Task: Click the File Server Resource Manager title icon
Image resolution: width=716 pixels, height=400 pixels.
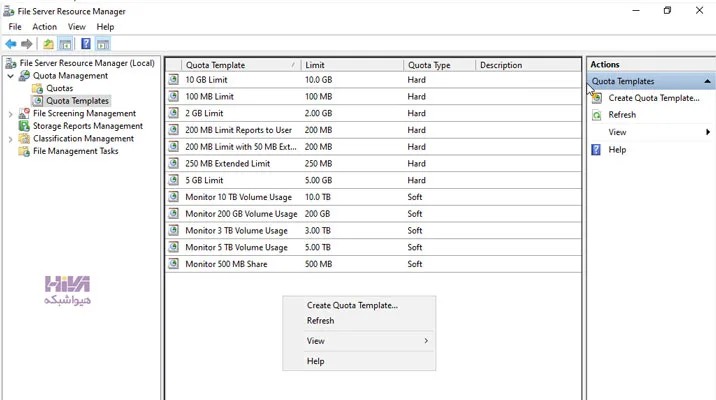Action: point(9,11)
